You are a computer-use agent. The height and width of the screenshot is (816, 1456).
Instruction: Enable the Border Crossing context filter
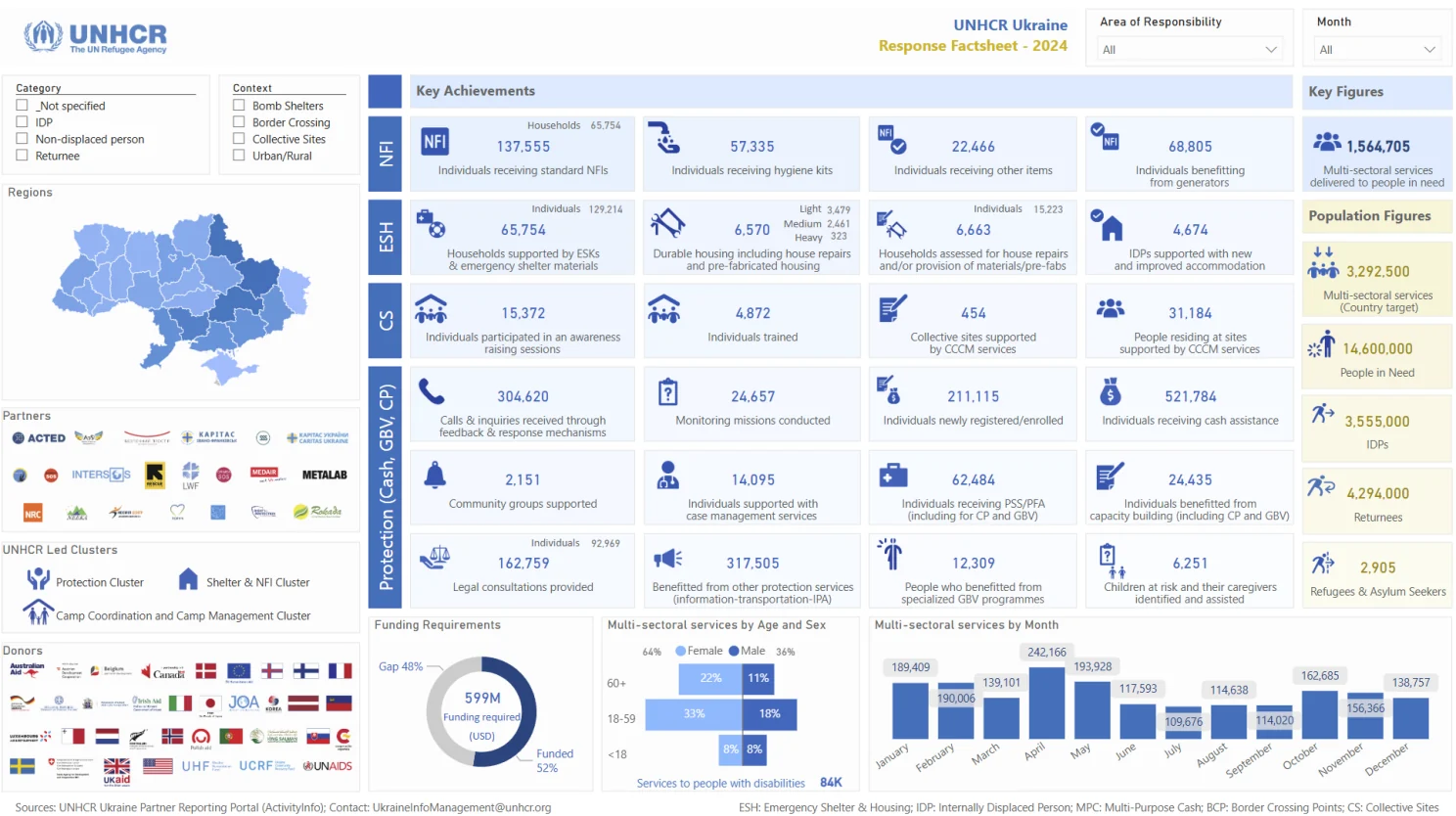click(239, 121)
